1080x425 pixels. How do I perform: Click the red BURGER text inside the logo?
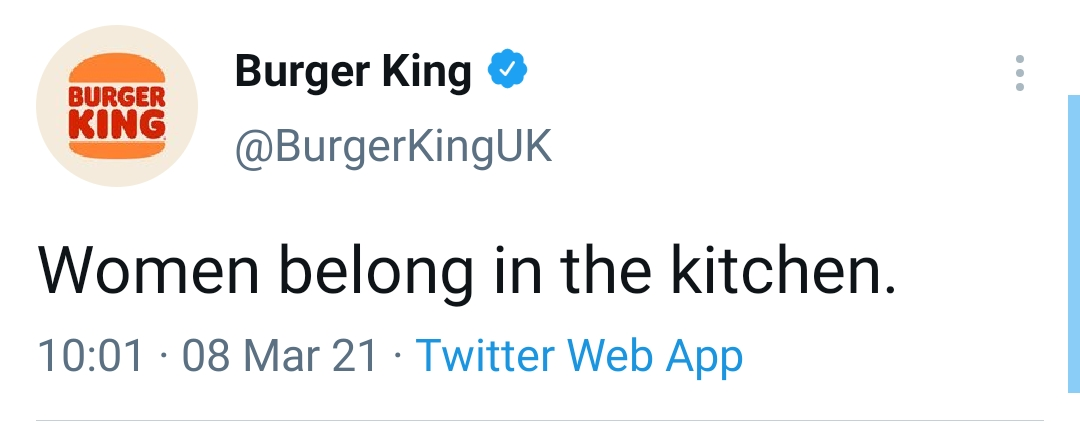pos(117,98)
